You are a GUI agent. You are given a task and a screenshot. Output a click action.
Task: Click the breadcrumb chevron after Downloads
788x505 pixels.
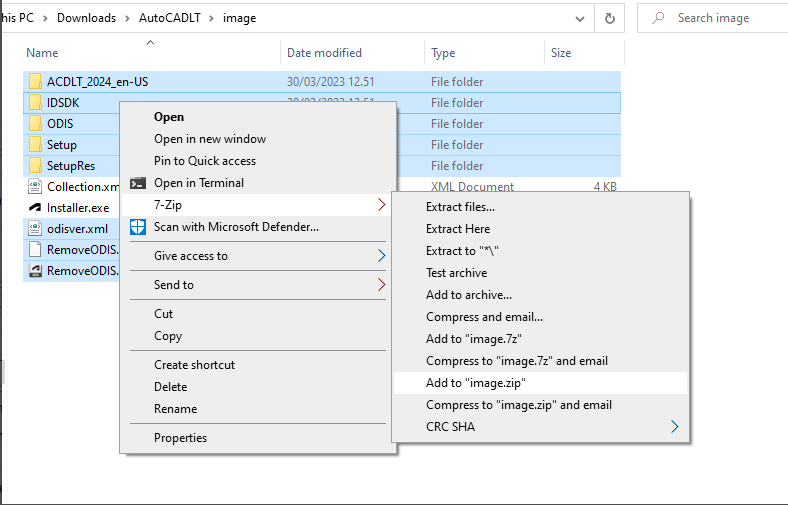click(127, 19)
